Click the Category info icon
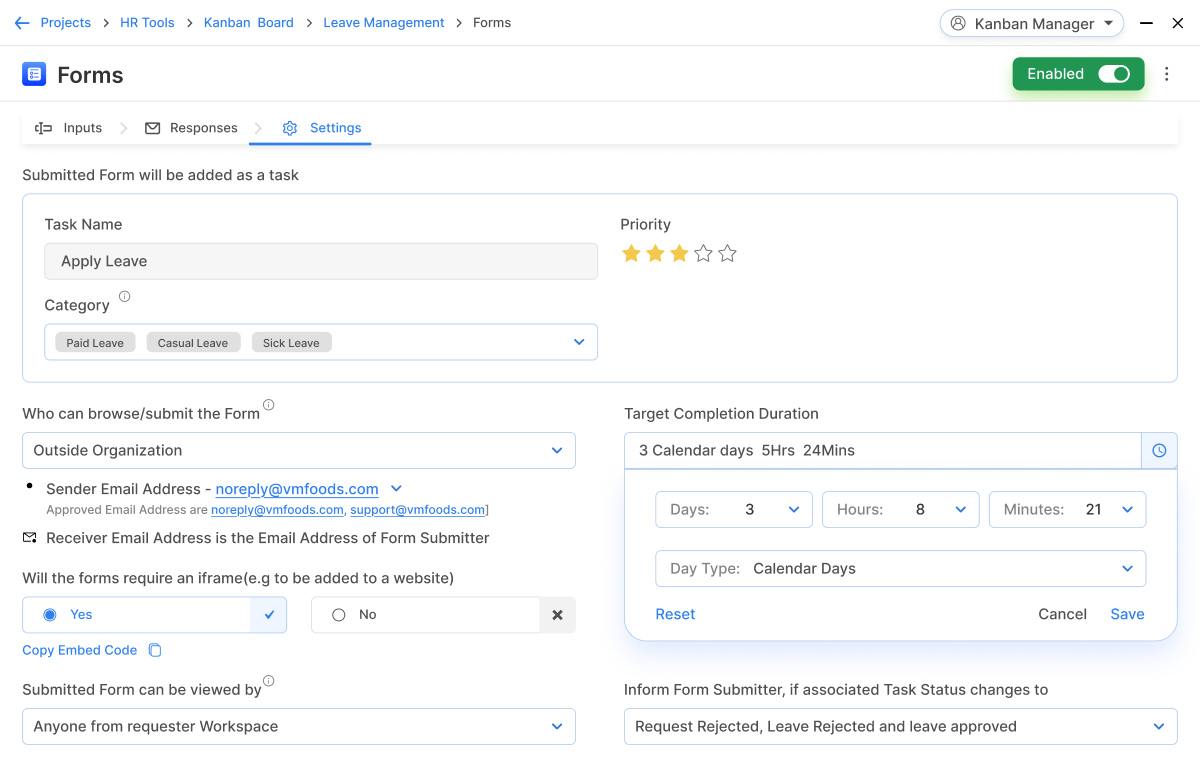This screenshot has height=760, width=1200. click(125, 297)
